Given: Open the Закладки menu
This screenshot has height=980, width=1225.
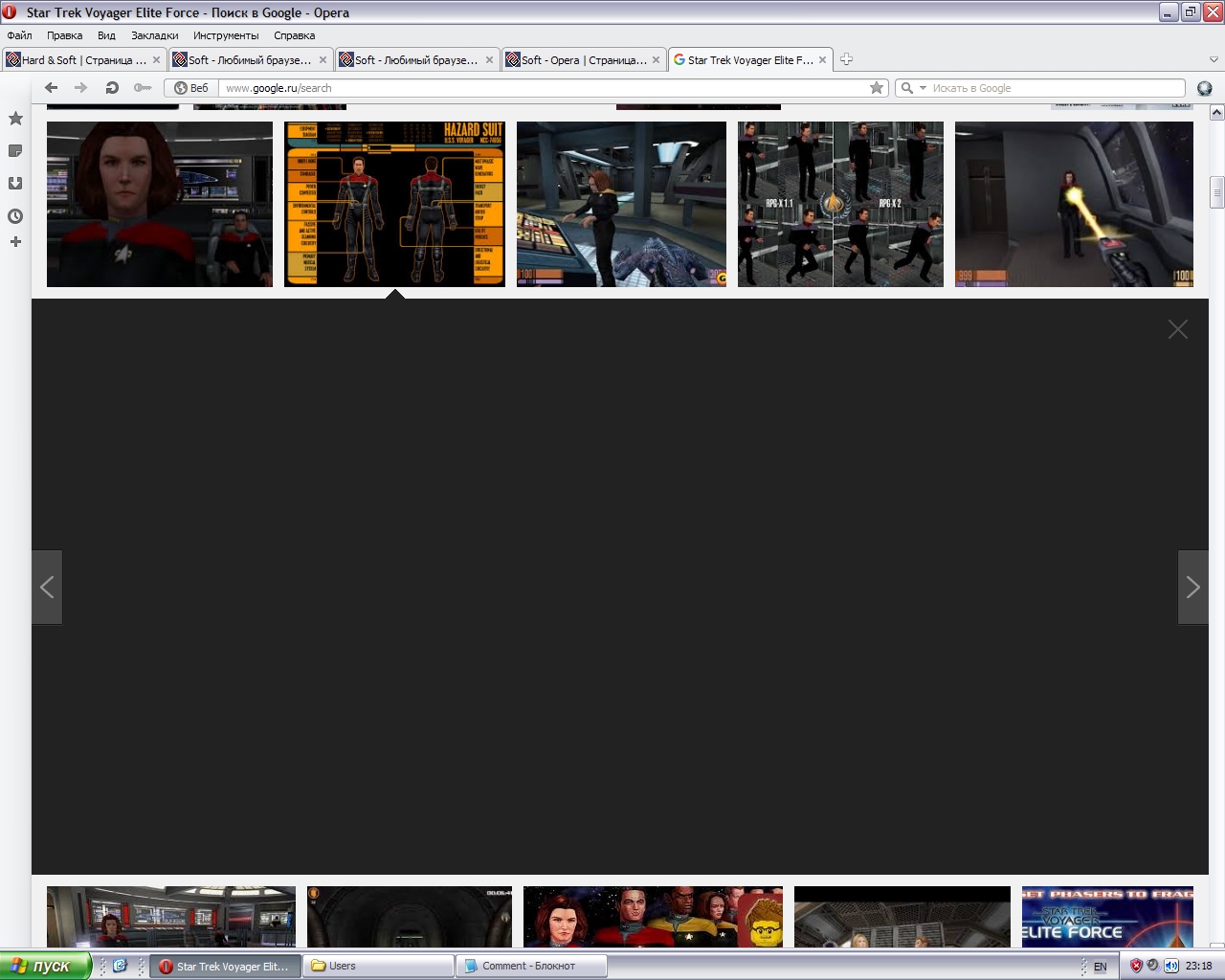Looking at the screenshot, I should pyautogui.click(x=154, y=35).
